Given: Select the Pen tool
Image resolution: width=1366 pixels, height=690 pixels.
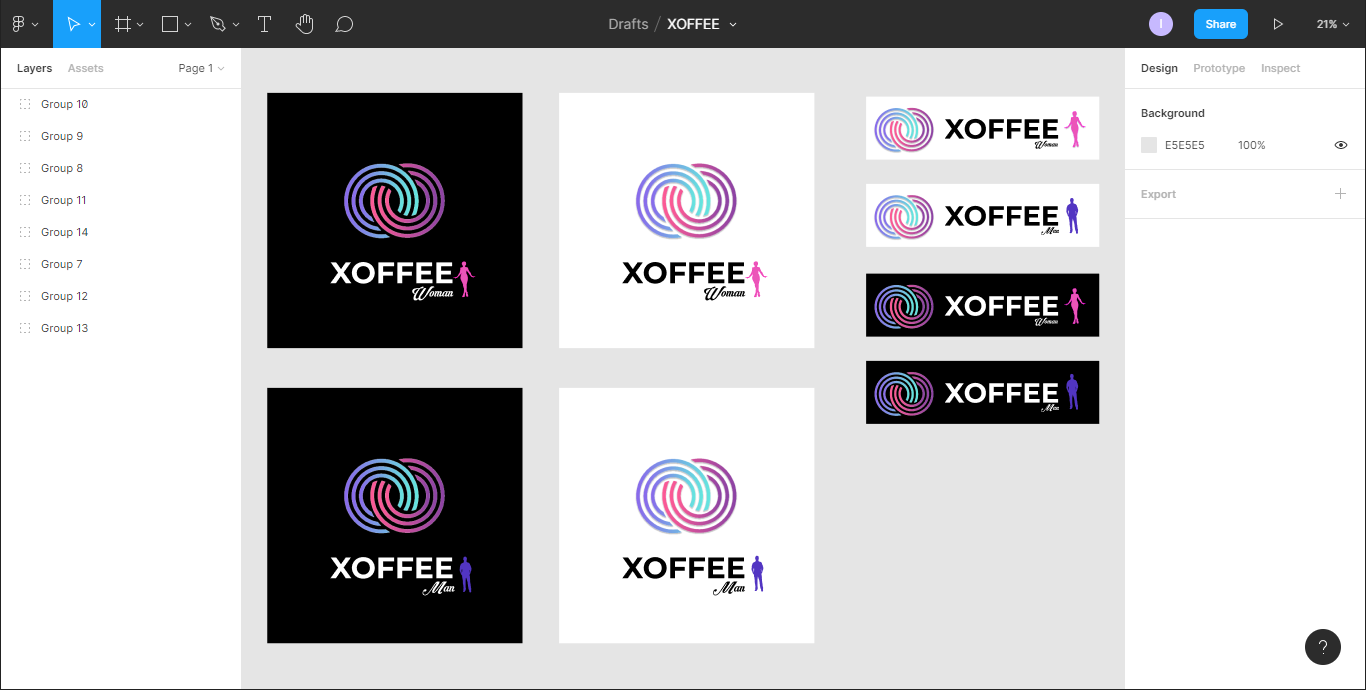Looking at the screenshot, I should [x=218, y=24].
